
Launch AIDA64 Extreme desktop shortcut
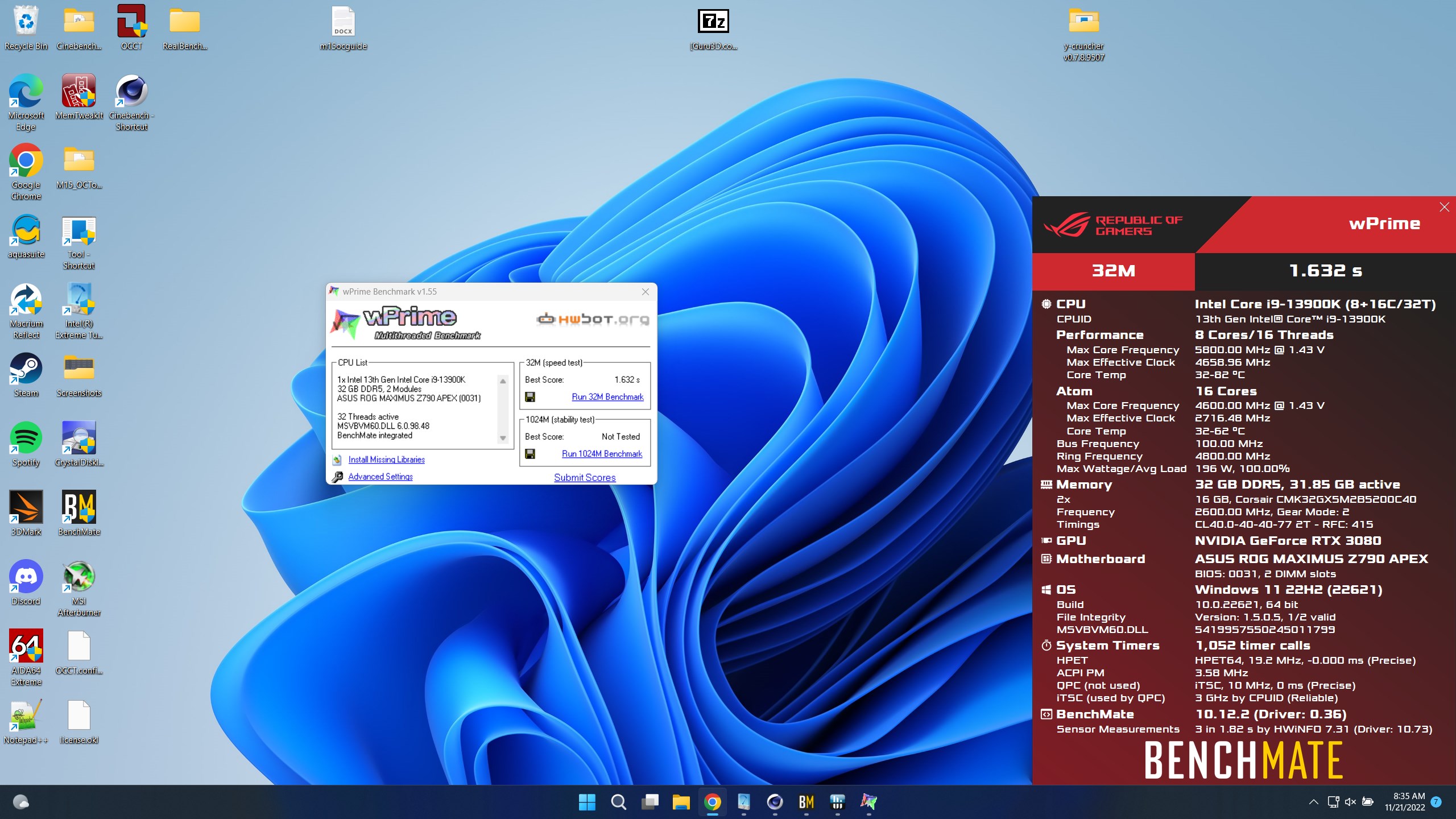[26, 657]
